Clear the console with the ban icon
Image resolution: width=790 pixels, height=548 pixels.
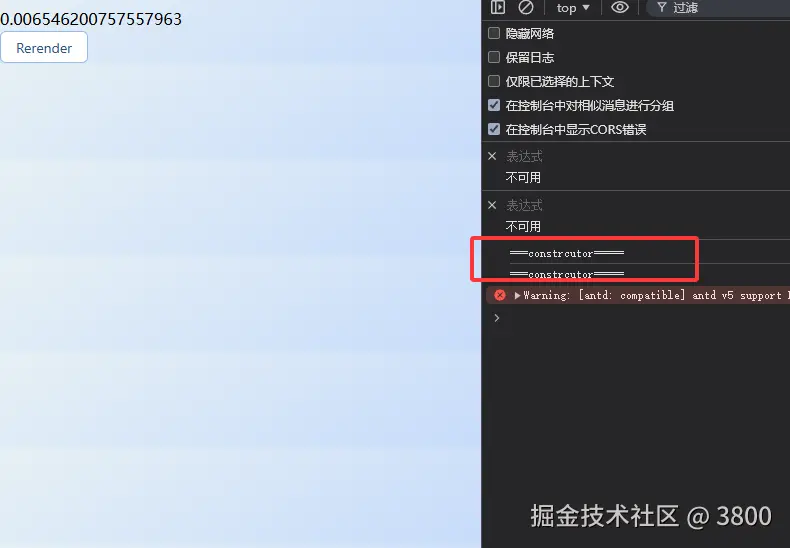[x=525, y=7]
